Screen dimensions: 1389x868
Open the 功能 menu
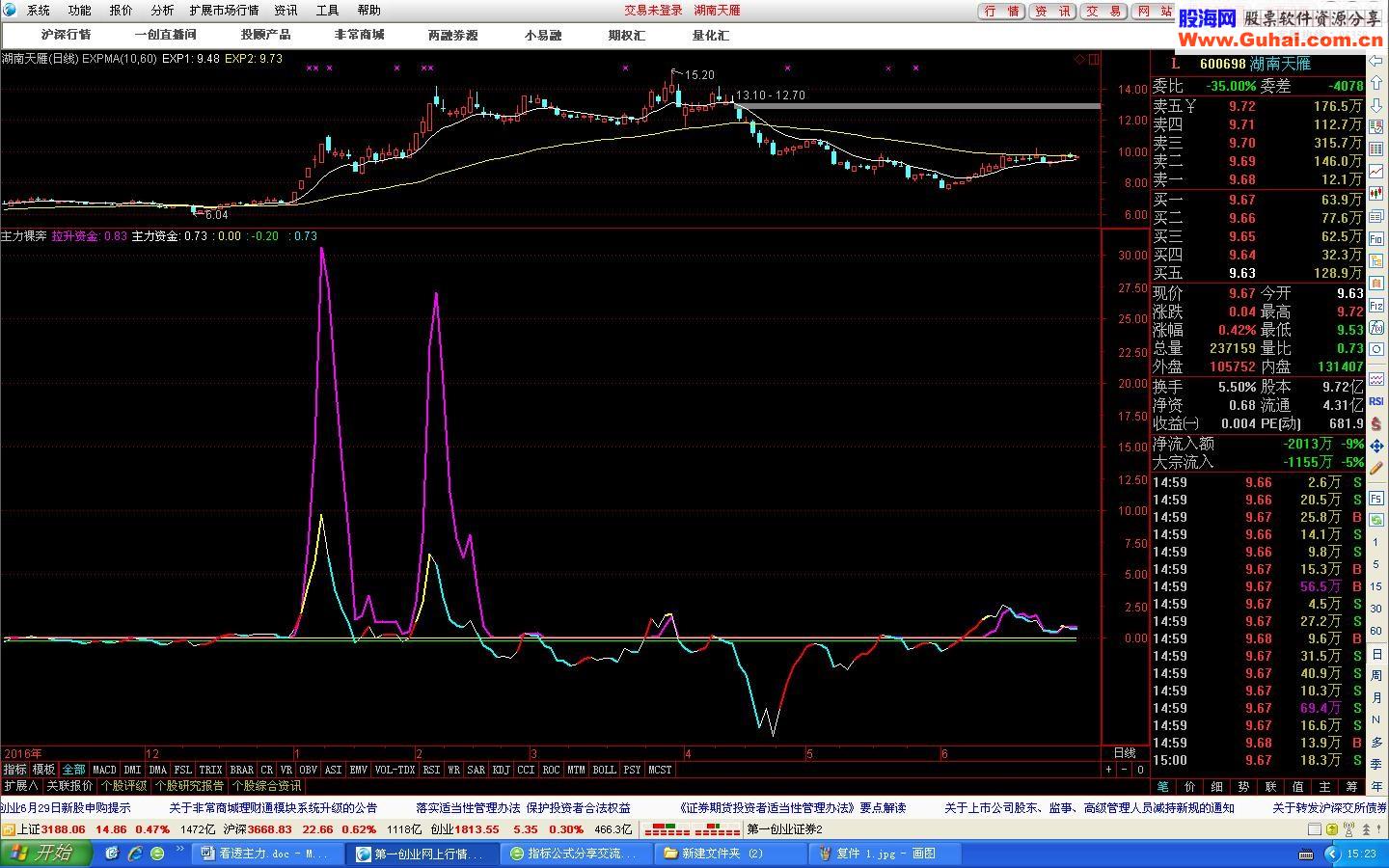pos(80,11)
